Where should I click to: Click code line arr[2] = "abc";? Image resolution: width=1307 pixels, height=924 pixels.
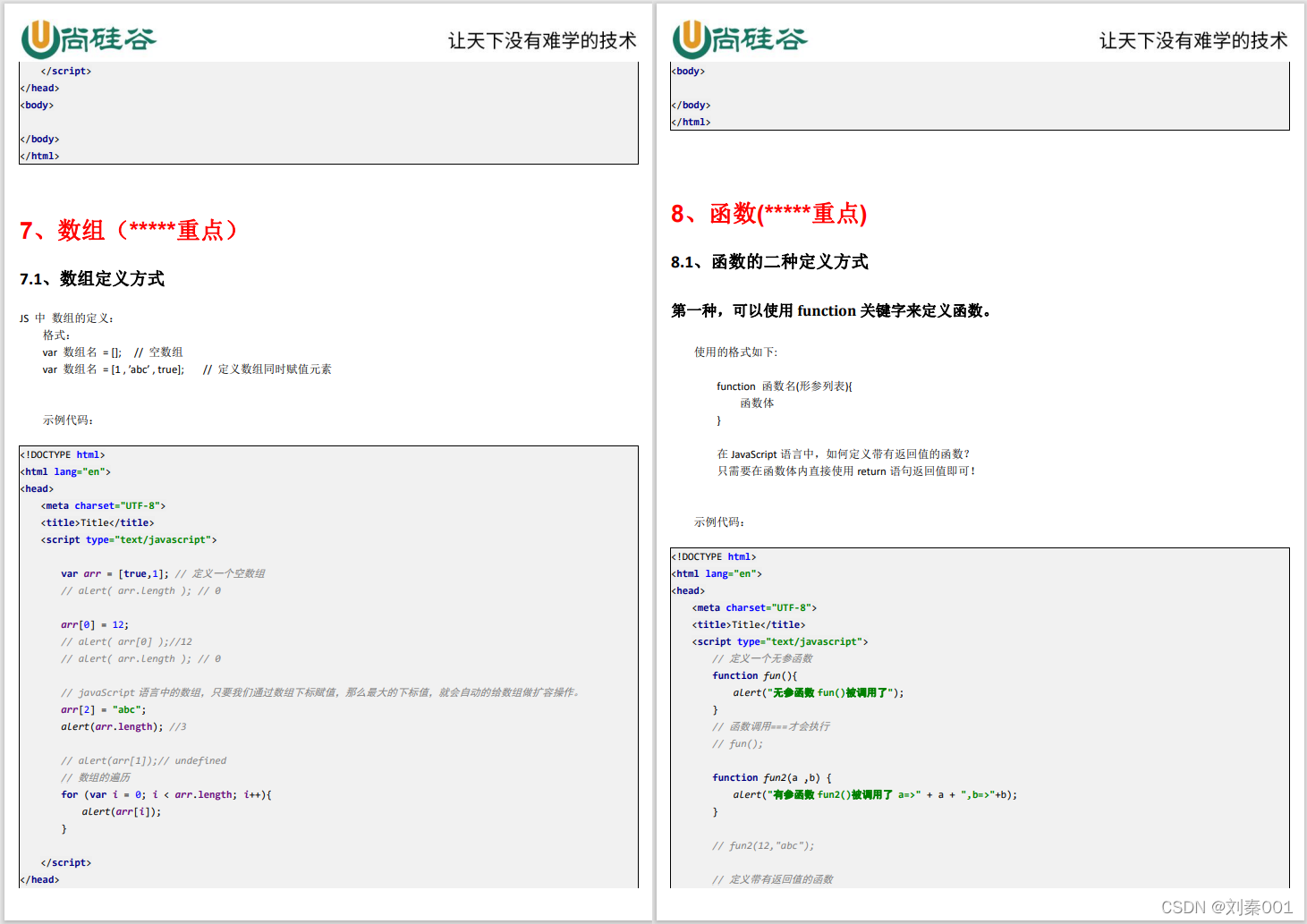(x=104, y=710)
